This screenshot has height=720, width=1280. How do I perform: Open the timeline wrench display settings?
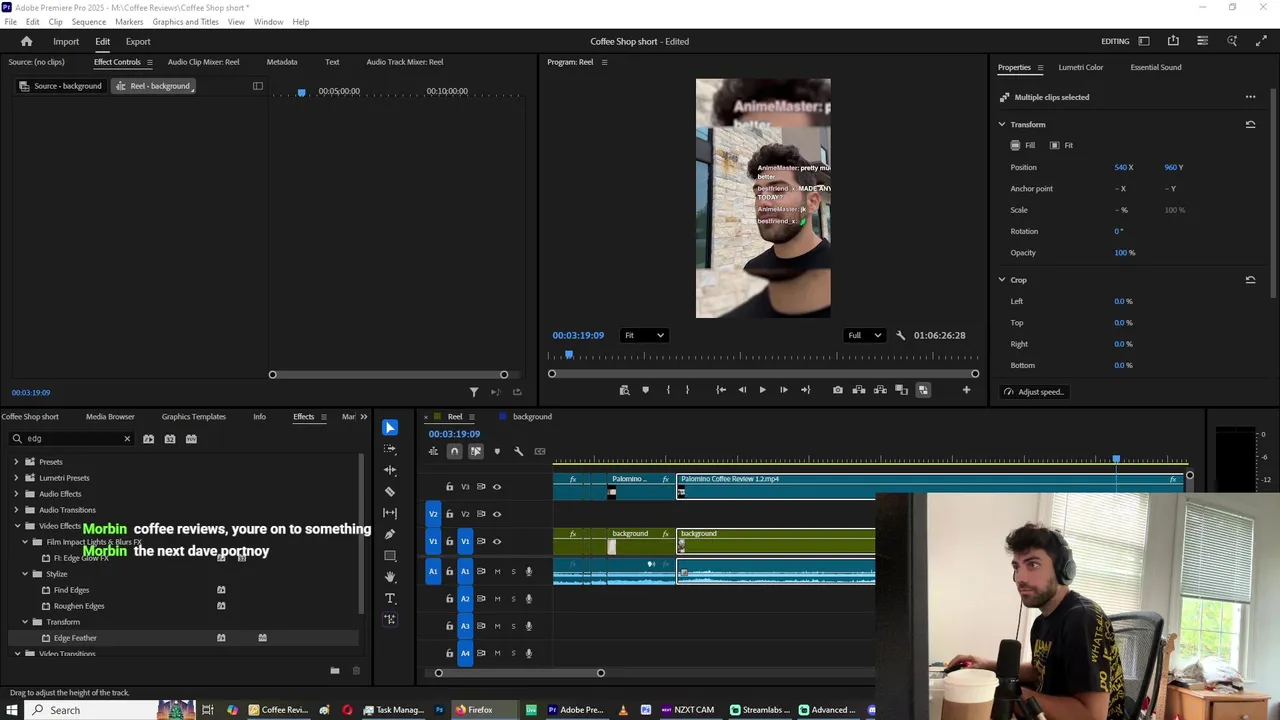tap(518, 452)
